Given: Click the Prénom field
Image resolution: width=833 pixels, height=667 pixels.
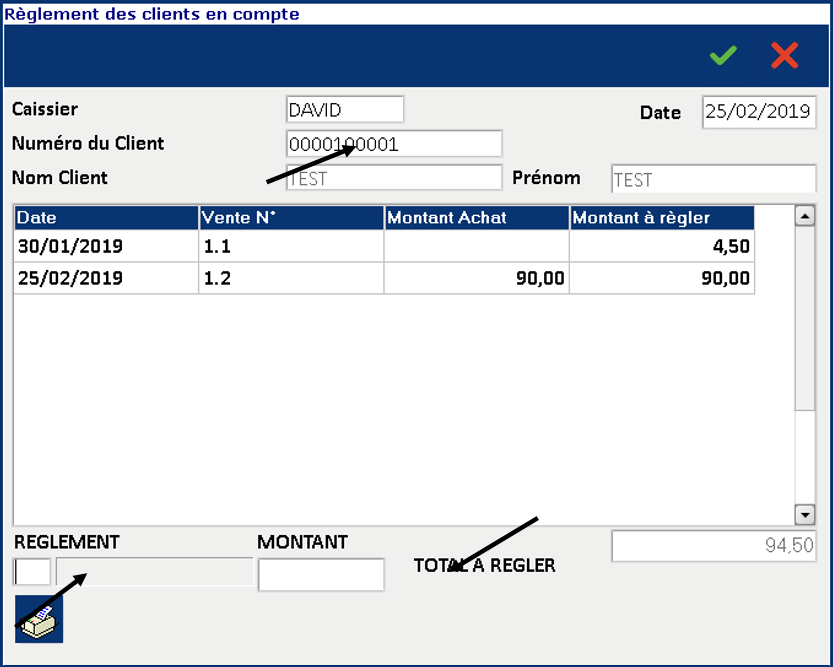Looking at the screenshot, I should (x=713, y=179).
